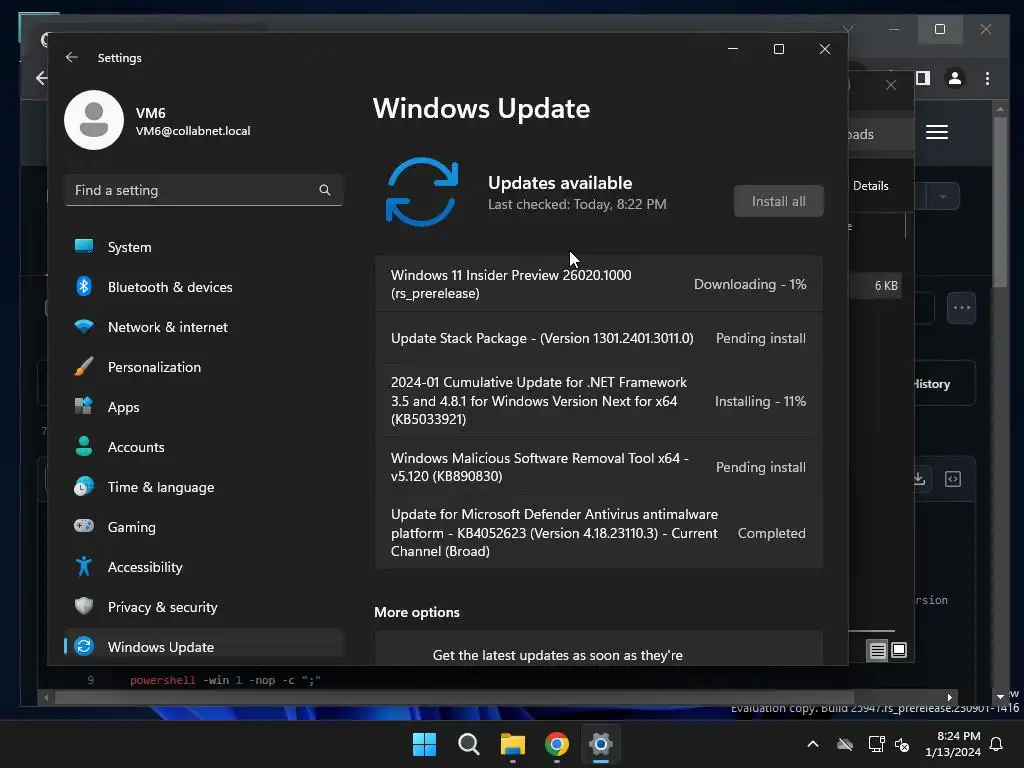Open taskbar Search
This screenshot has height=768, width=1024.
coord(469,744)
